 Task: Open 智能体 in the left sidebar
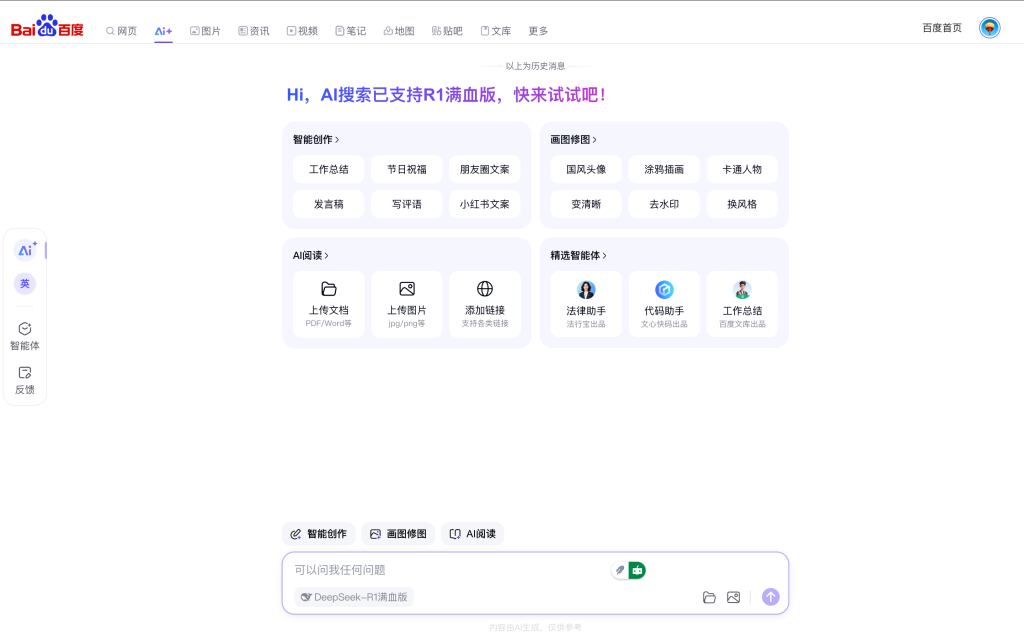click(x=25, y=336)
